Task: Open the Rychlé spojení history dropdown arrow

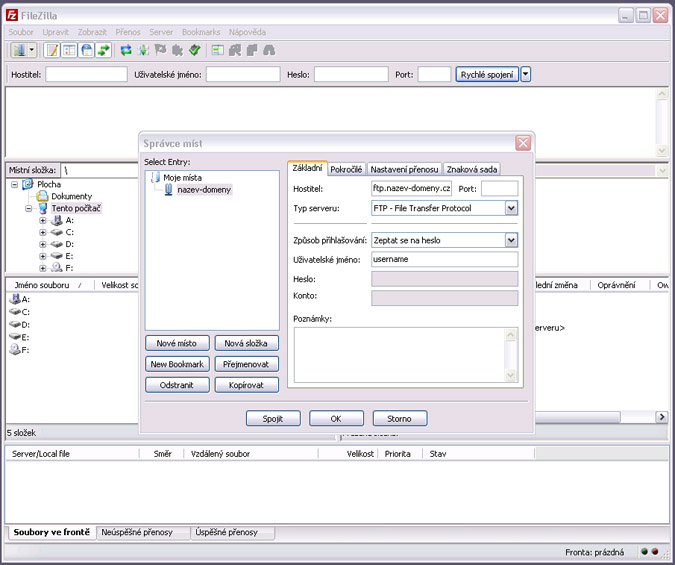Action: click(x=526, y=74)
